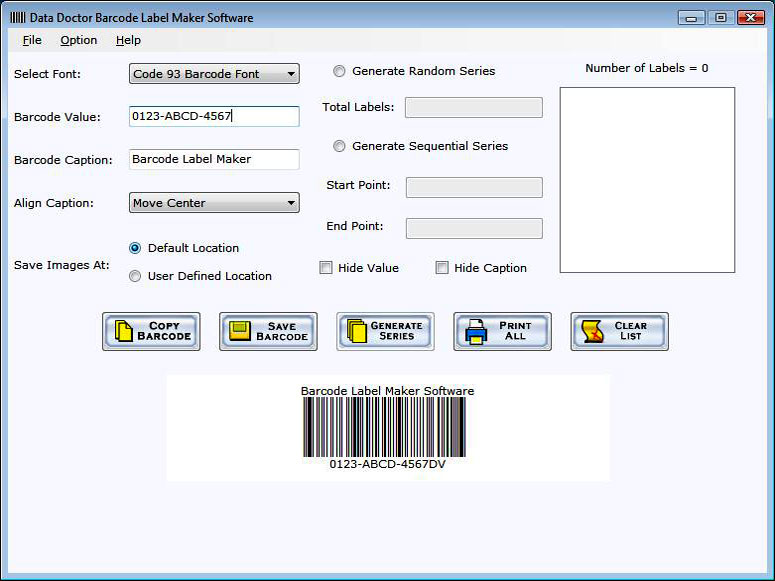The height and width of the screenshot is (581, 775).
Task: Click the Start Point field
Action: 474,187
